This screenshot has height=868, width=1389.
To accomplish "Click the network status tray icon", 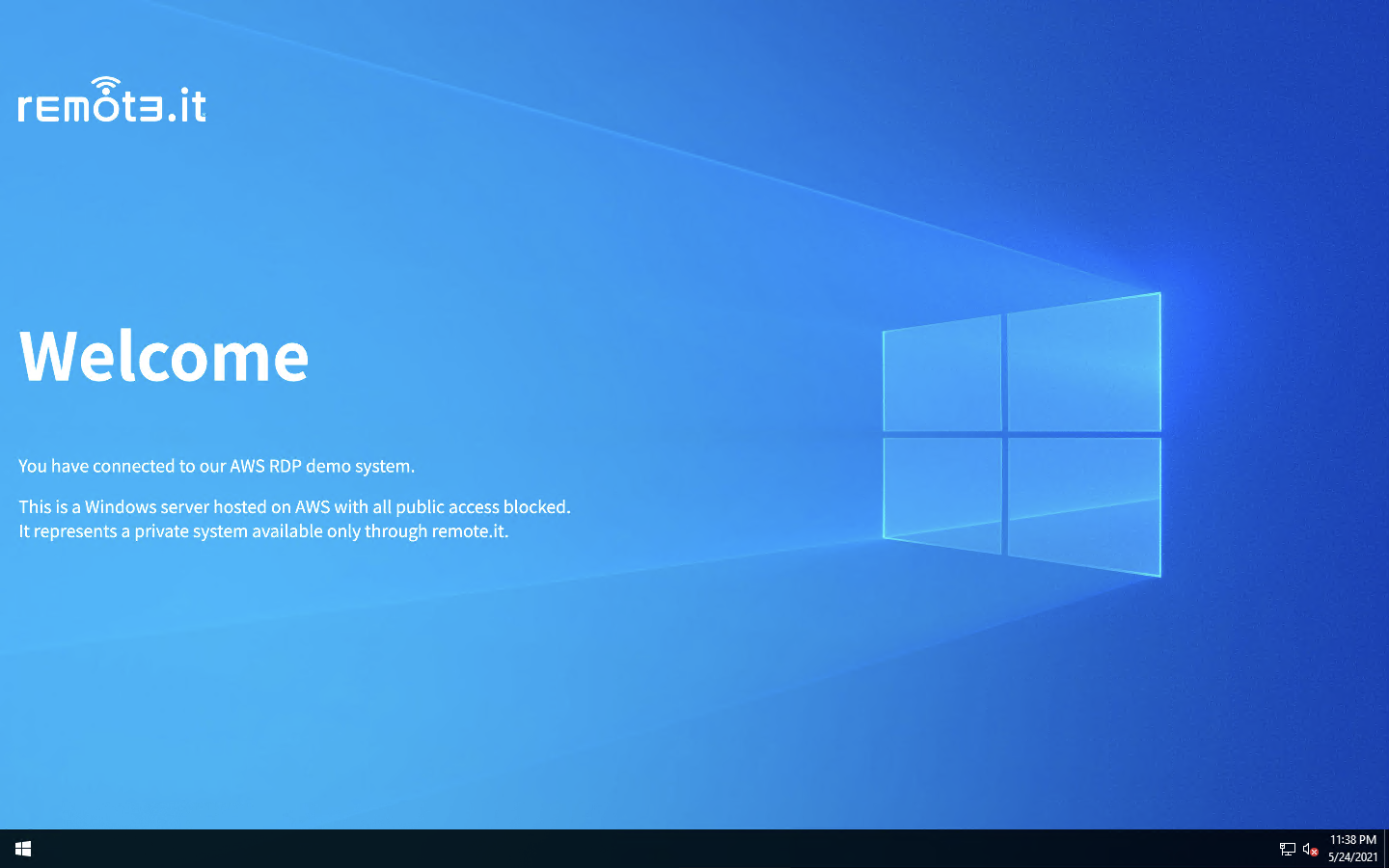I will [x=1287, y=849].
